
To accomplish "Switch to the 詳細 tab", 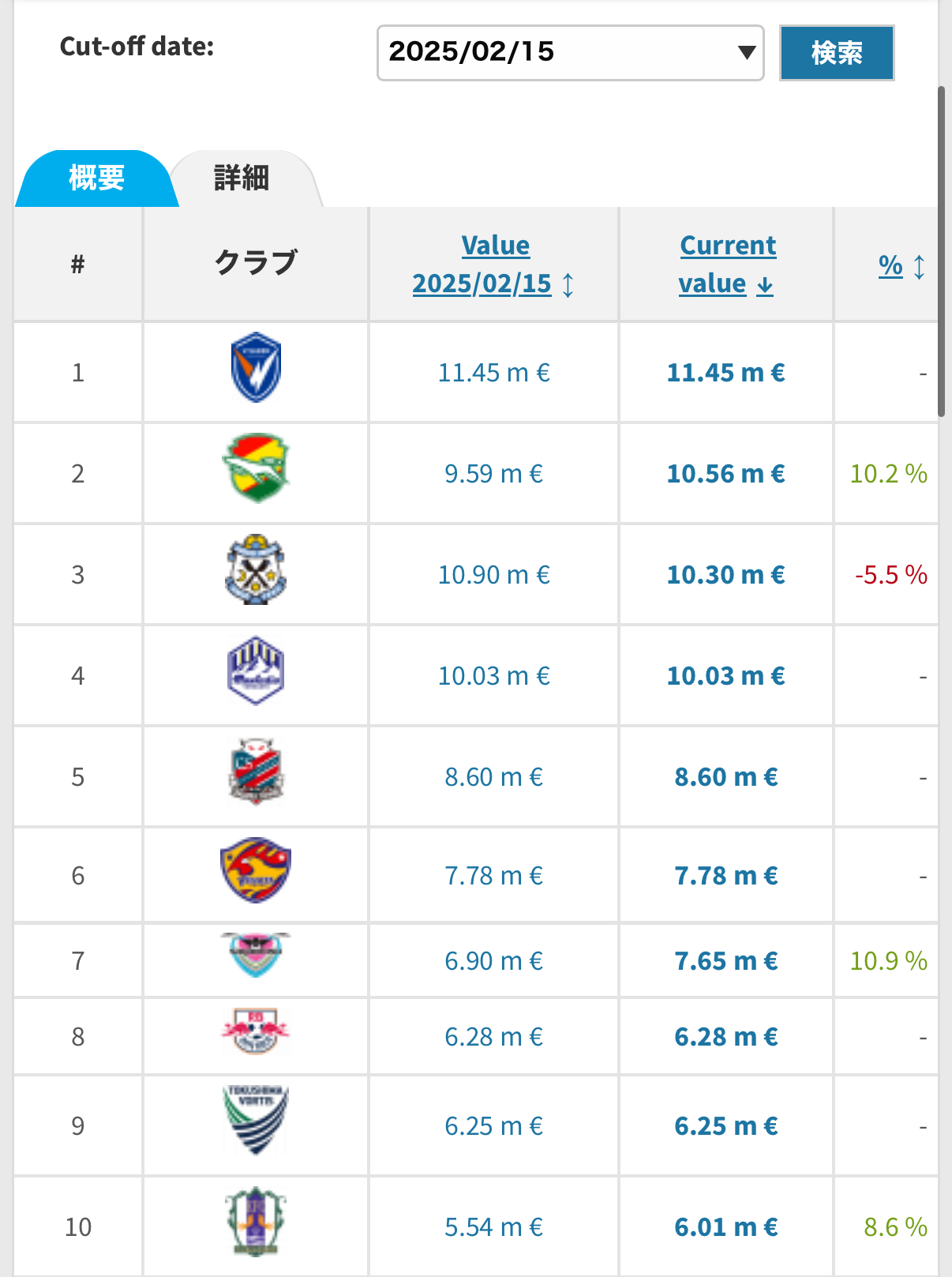I will (x=242, y=178).
